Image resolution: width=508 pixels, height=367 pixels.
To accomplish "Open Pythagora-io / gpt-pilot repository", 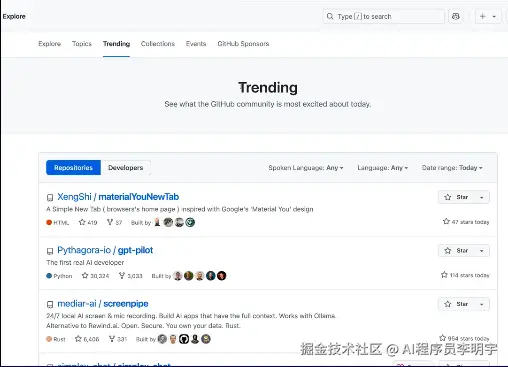I will click(105, 250).
